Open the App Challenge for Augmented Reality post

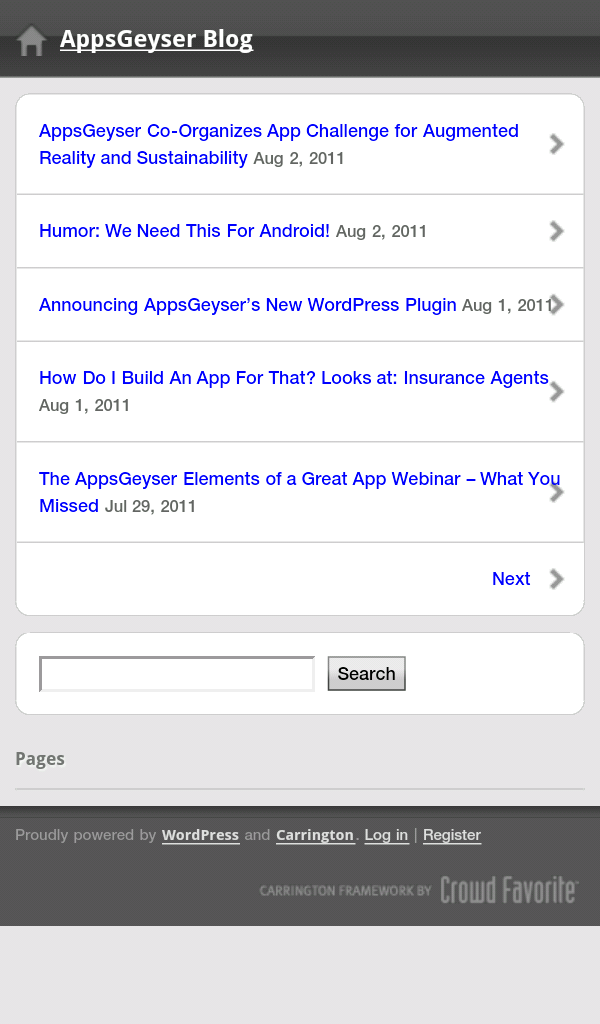(278, 132)
